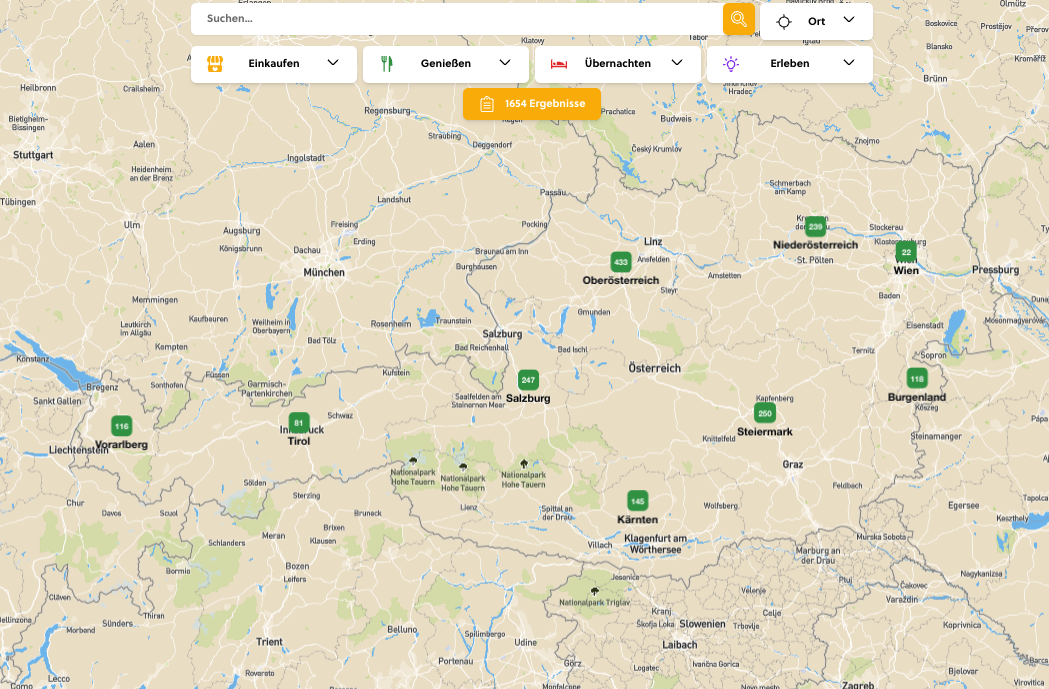Click the shop icon in Einkaufen

click(x=214, y=64)
